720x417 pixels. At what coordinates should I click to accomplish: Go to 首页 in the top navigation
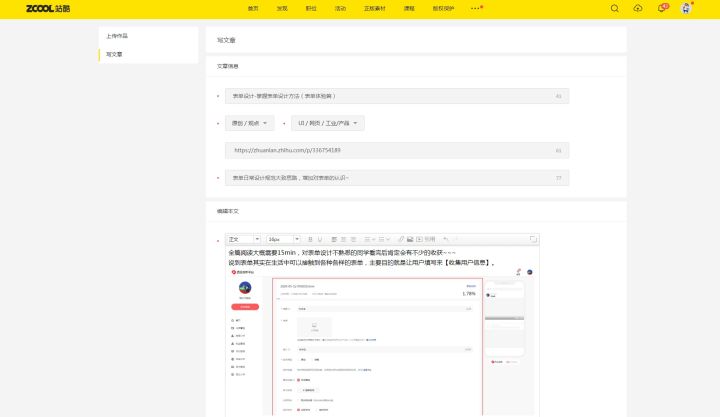point(253,8)
